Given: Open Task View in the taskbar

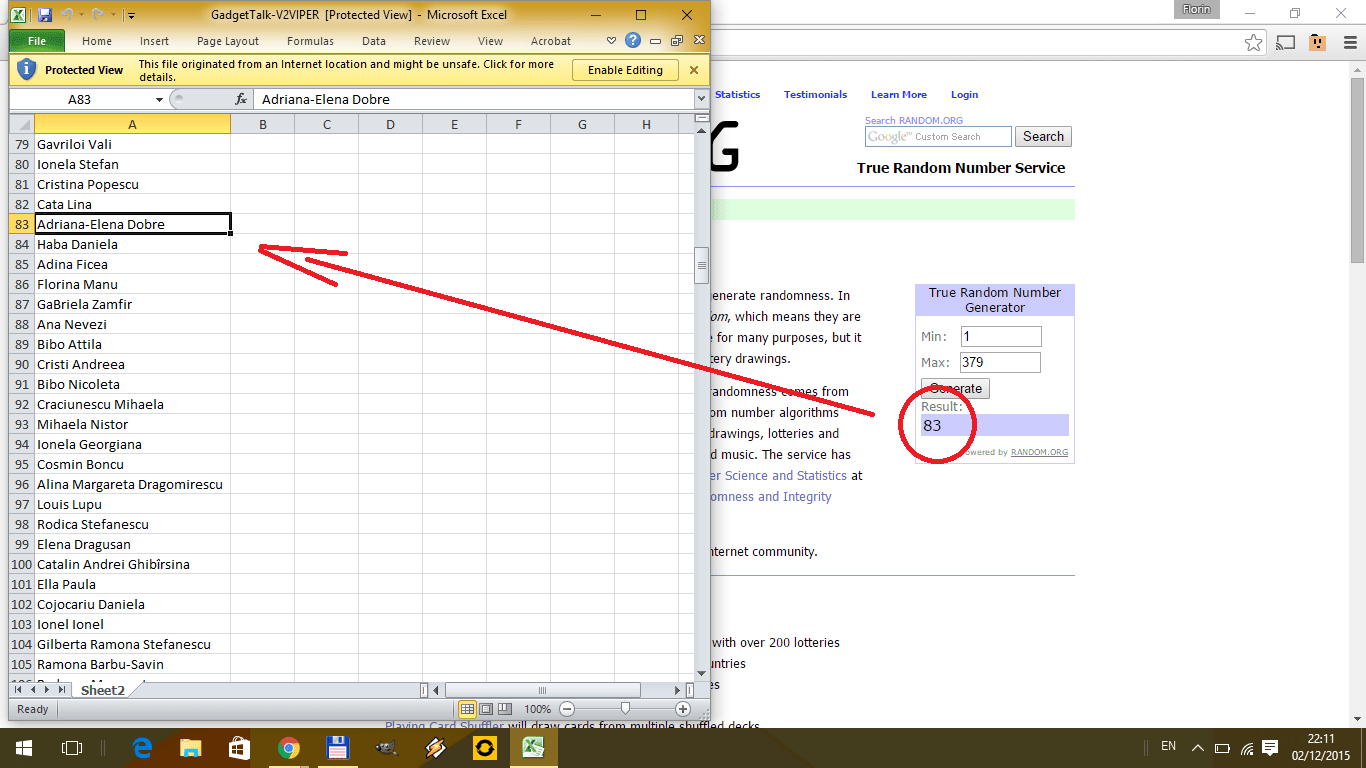Looking at the screenshot, I should (71, 747).
